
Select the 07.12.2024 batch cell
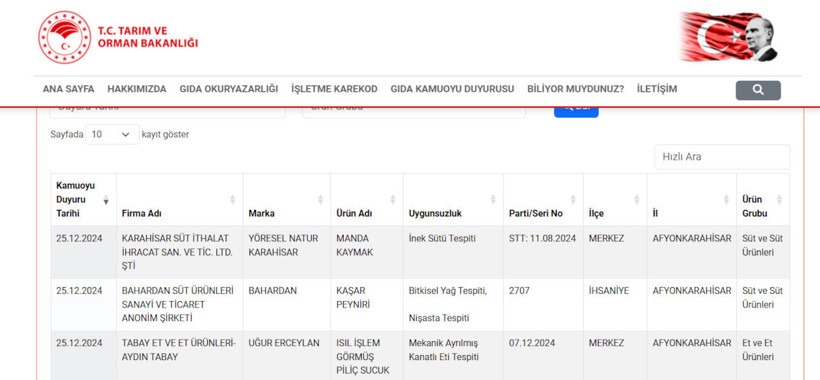coord(543,355)
